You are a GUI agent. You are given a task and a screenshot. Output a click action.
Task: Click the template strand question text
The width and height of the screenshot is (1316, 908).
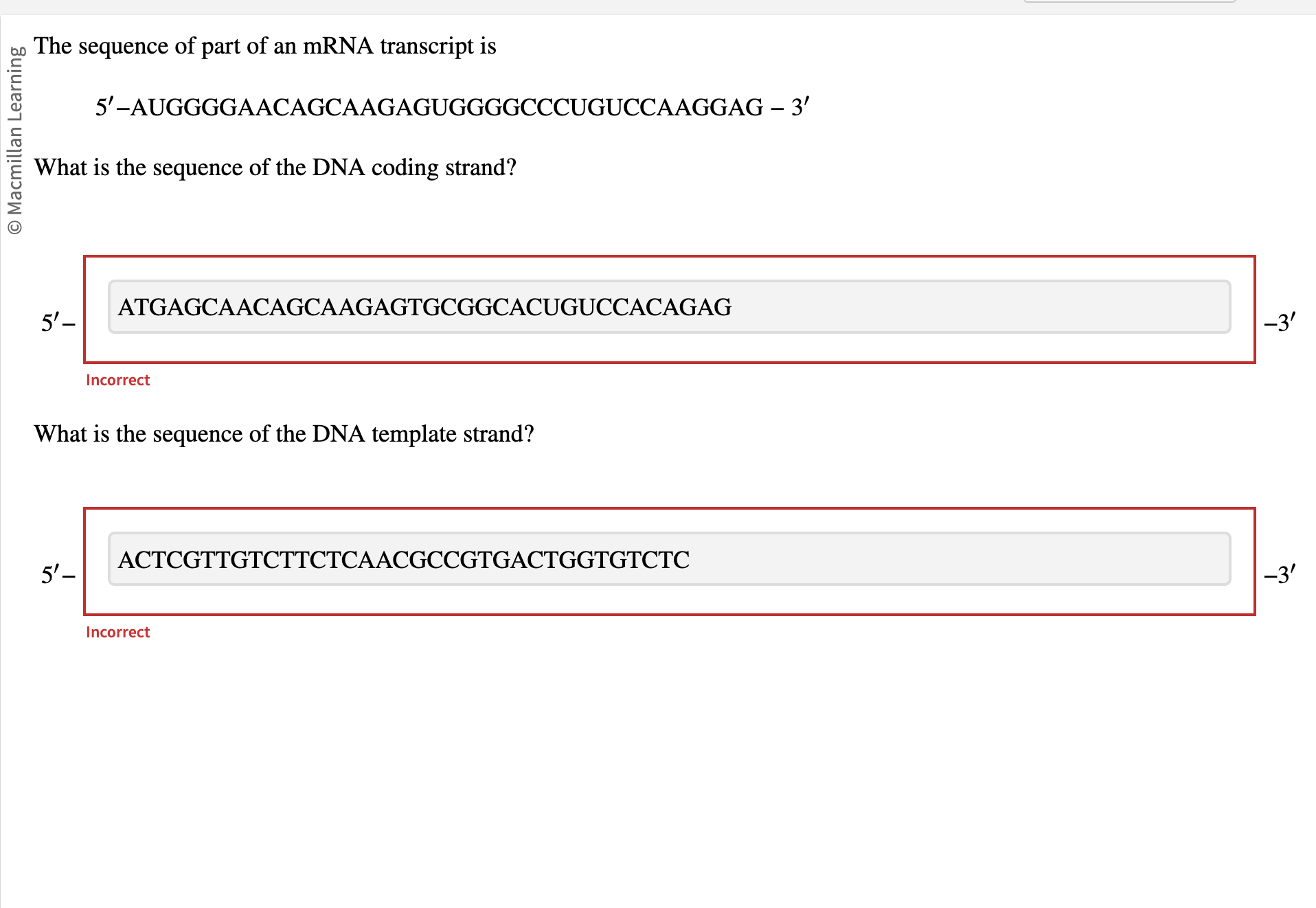pos(284,433)
